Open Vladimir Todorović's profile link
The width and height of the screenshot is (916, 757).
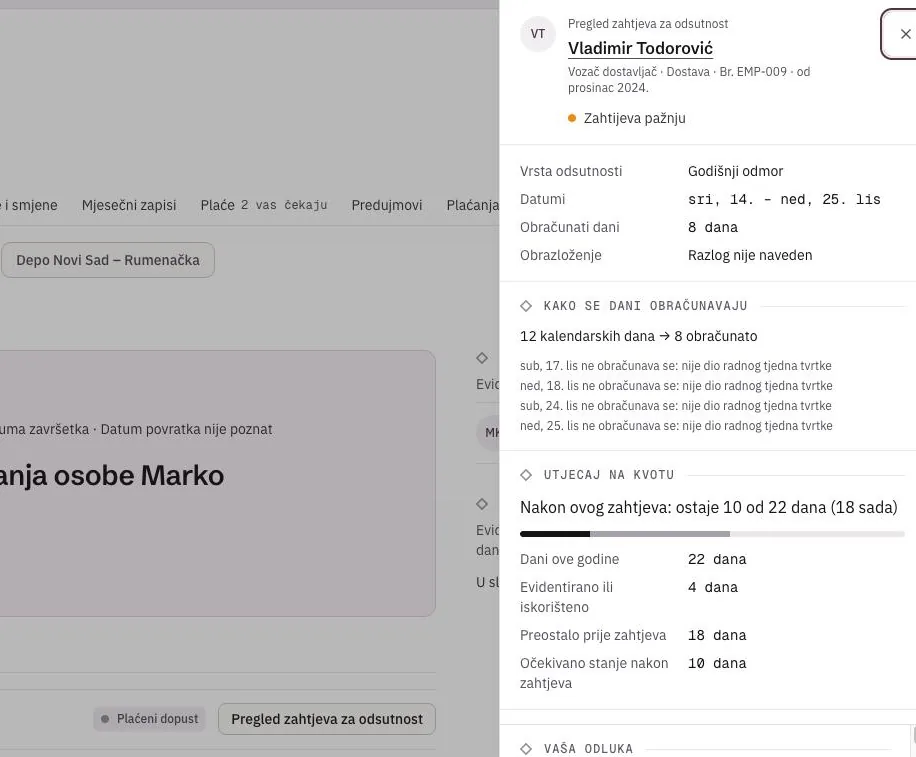click(x=640, y=48)
